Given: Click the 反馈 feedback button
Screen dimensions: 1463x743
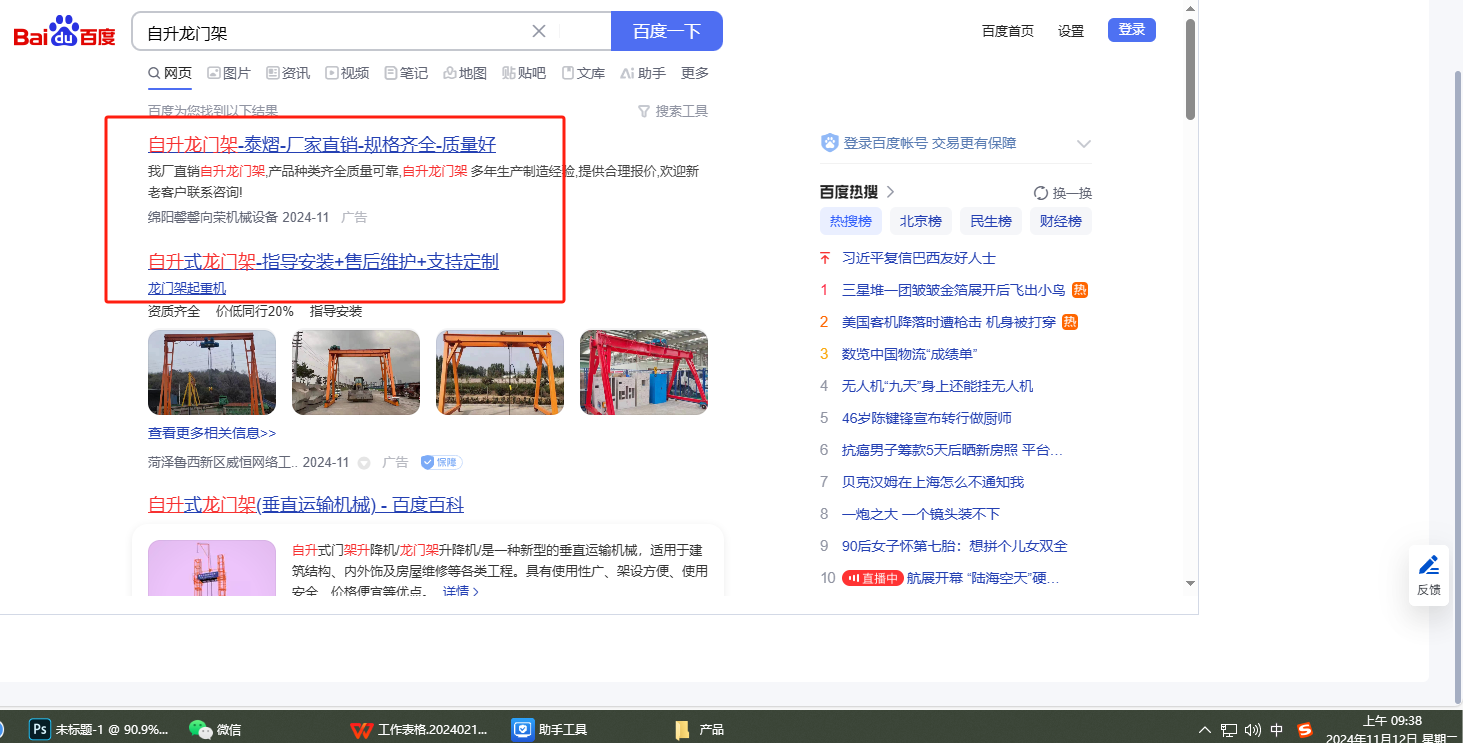Looking at the screenshot, I should tap(1429, 575).
